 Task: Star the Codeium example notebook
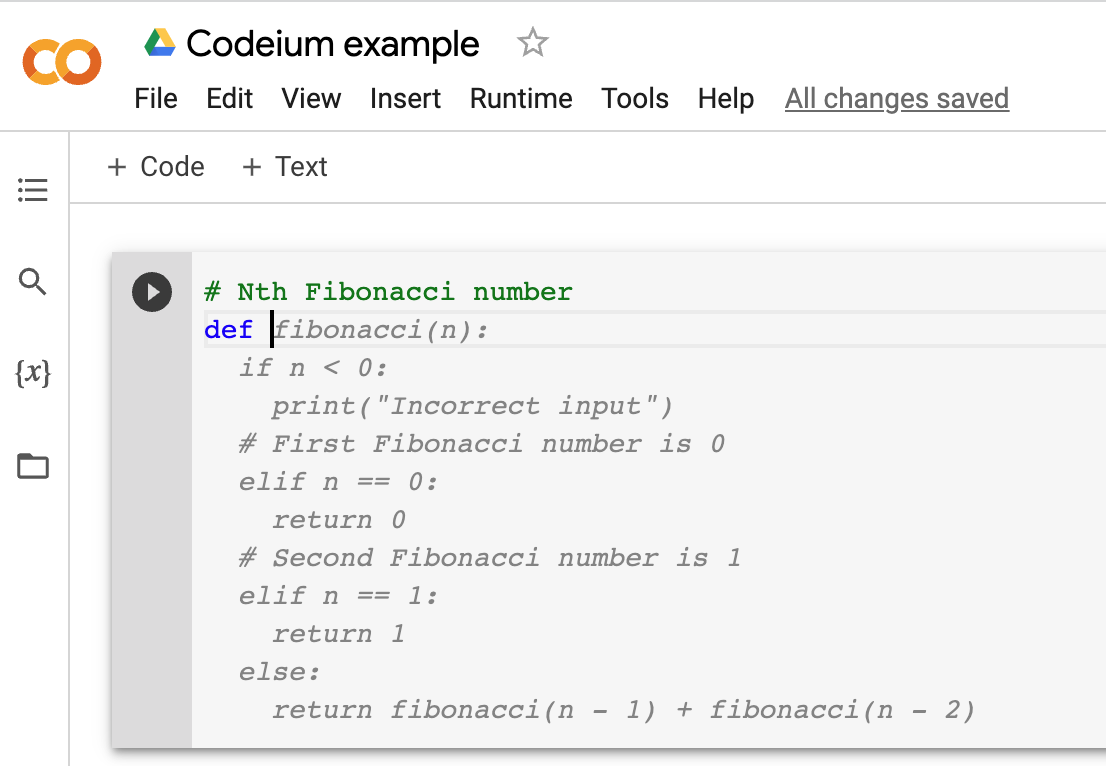(x=533, y=42)
